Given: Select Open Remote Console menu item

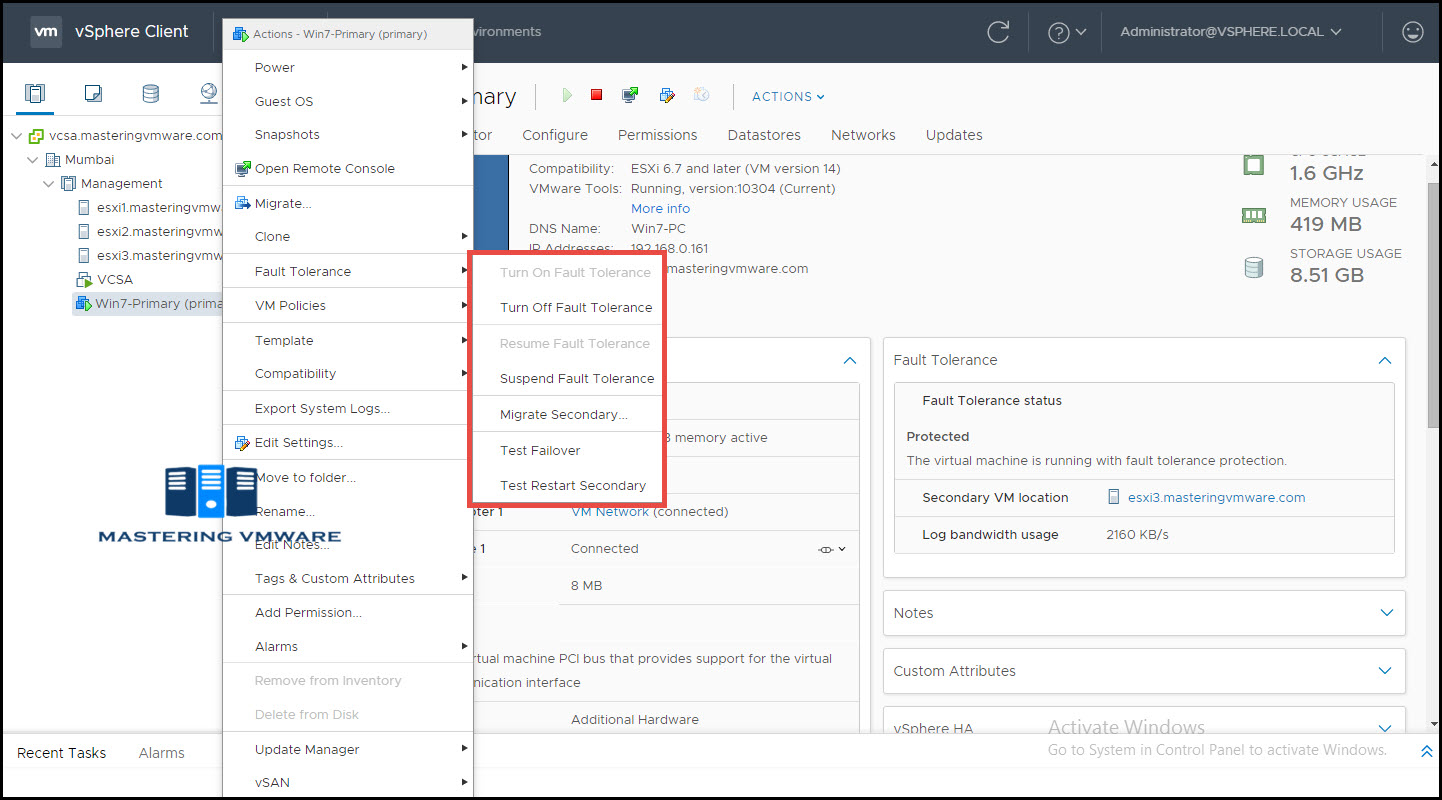Looking at the screenshot, I should [x=348, y=169].
